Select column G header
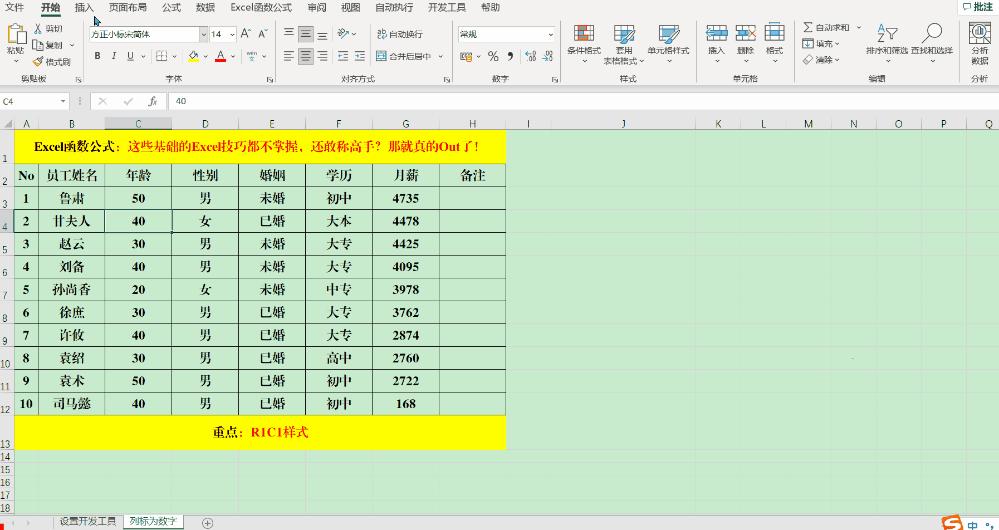This screenshot has height=530, width=999. tap(406, 124)
